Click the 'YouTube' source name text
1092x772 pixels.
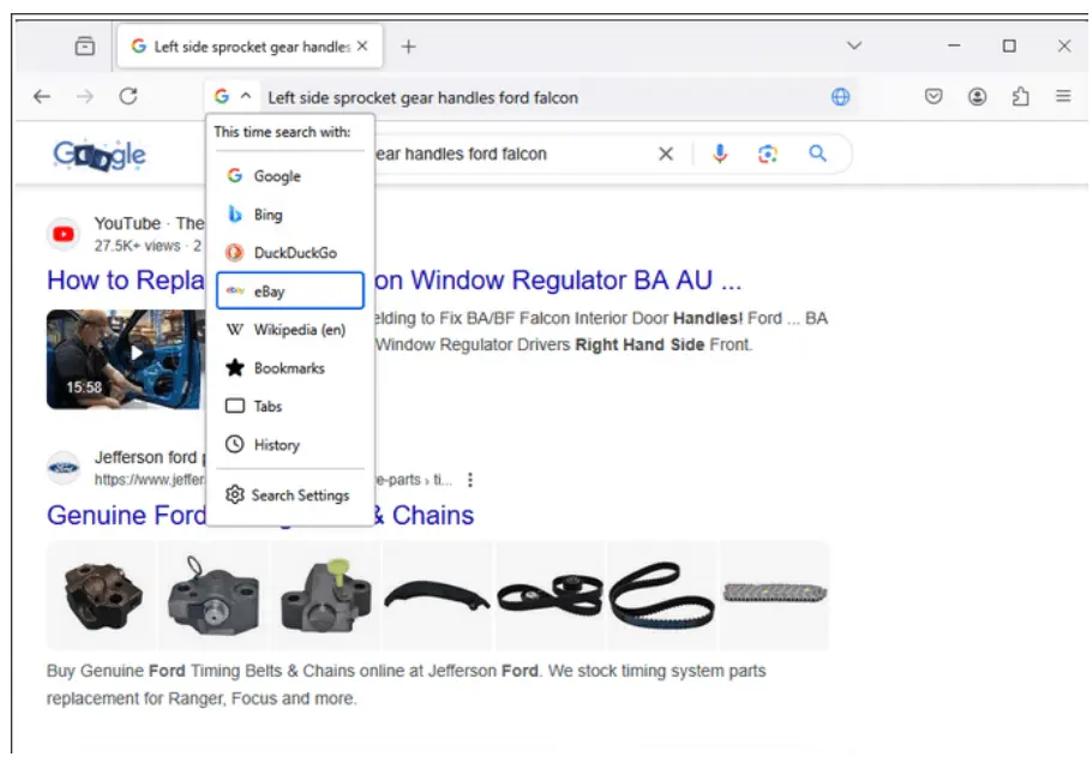click(127, 223)
